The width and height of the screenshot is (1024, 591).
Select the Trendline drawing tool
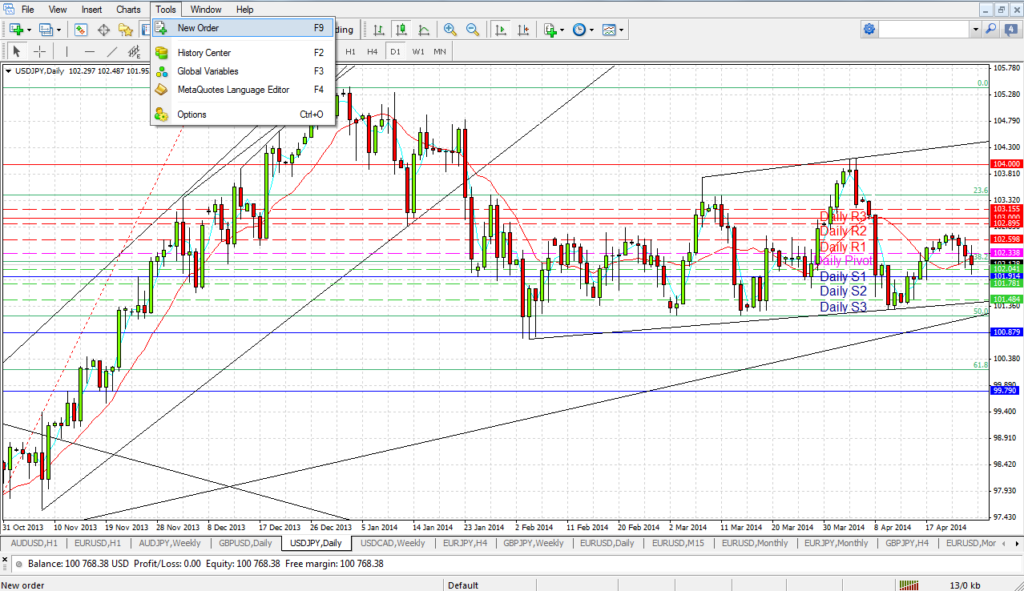[x=112, y=51]
